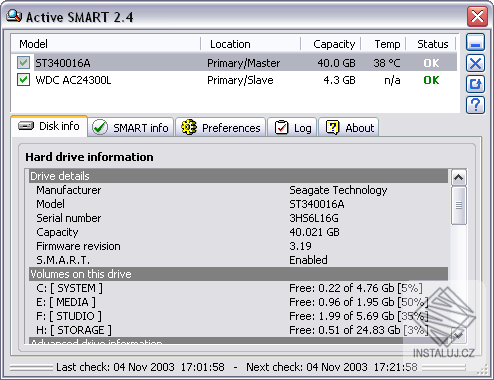Click the blue export arrow side button

tap(475, 84)
